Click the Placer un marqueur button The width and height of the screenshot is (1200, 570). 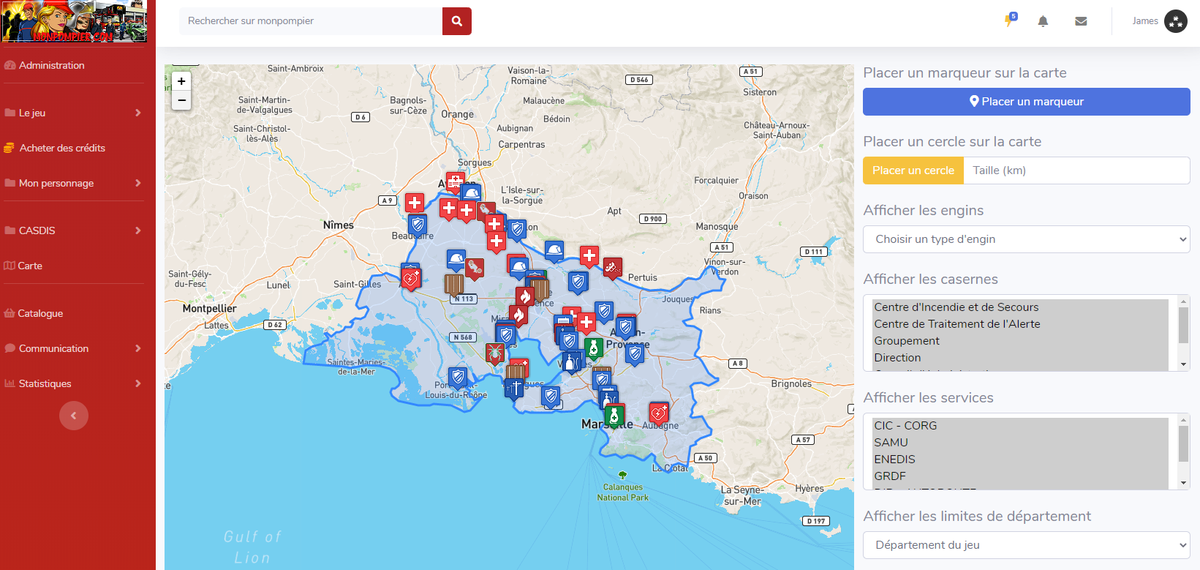tap(1026, 101)
